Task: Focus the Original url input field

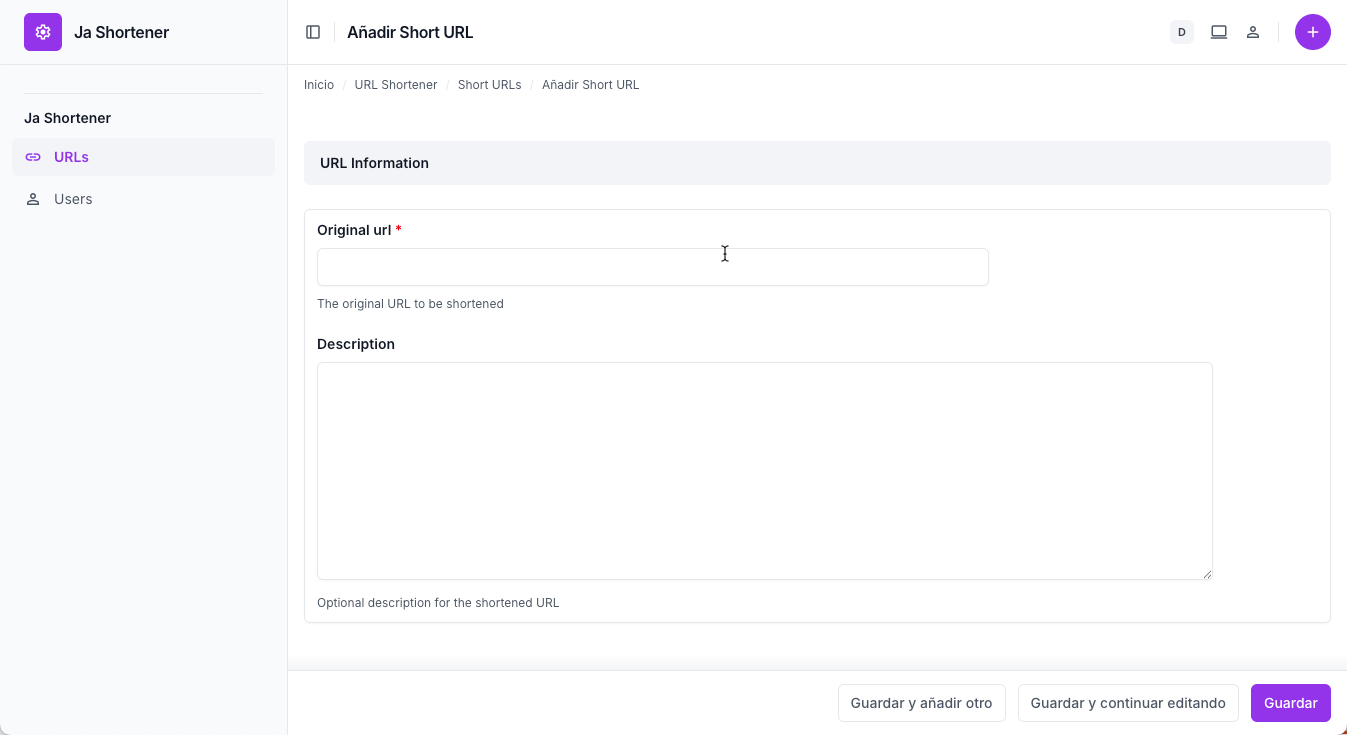Action: point(653,267)
